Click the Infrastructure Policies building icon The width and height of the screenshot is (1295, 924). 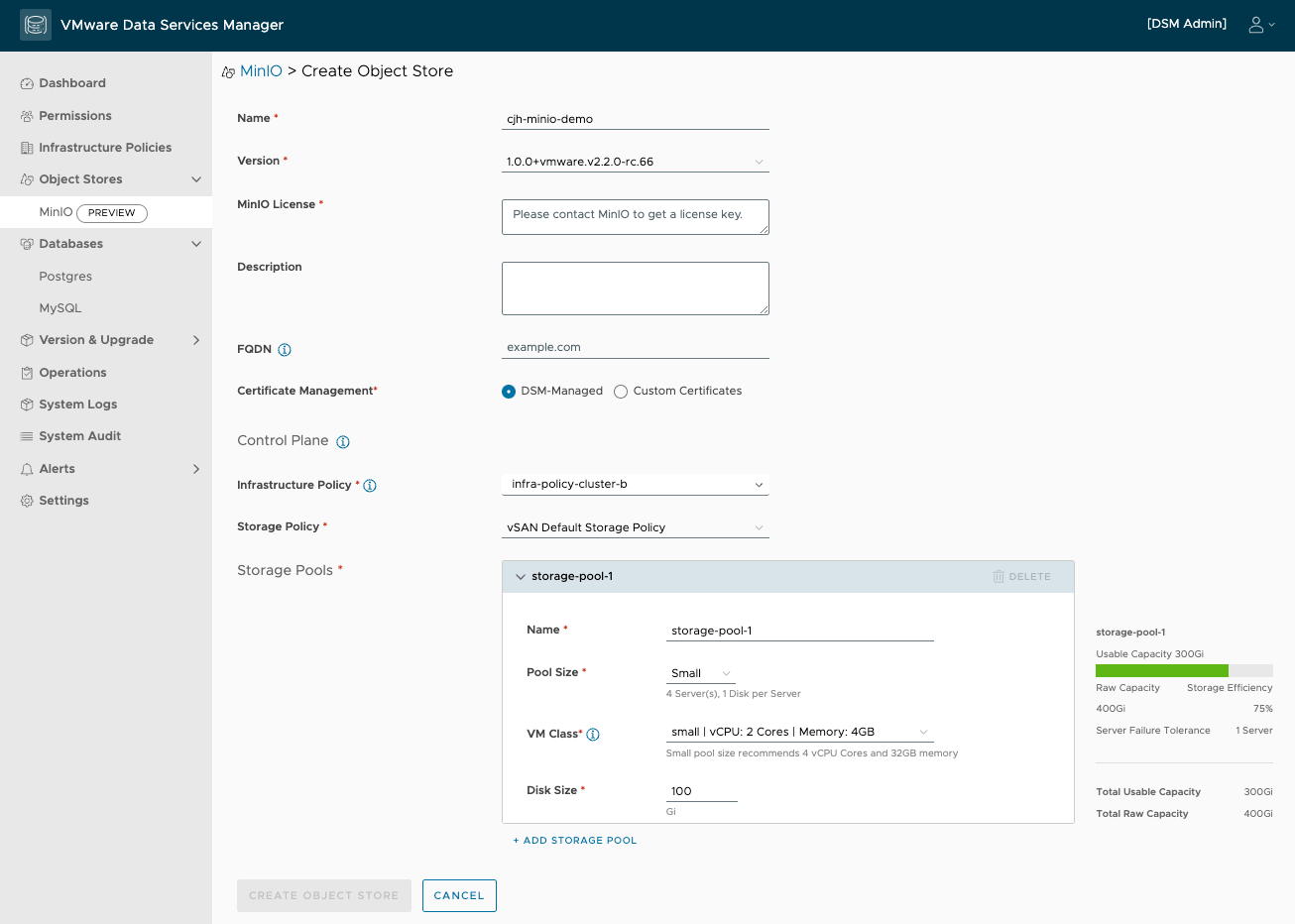pos(27,148)
